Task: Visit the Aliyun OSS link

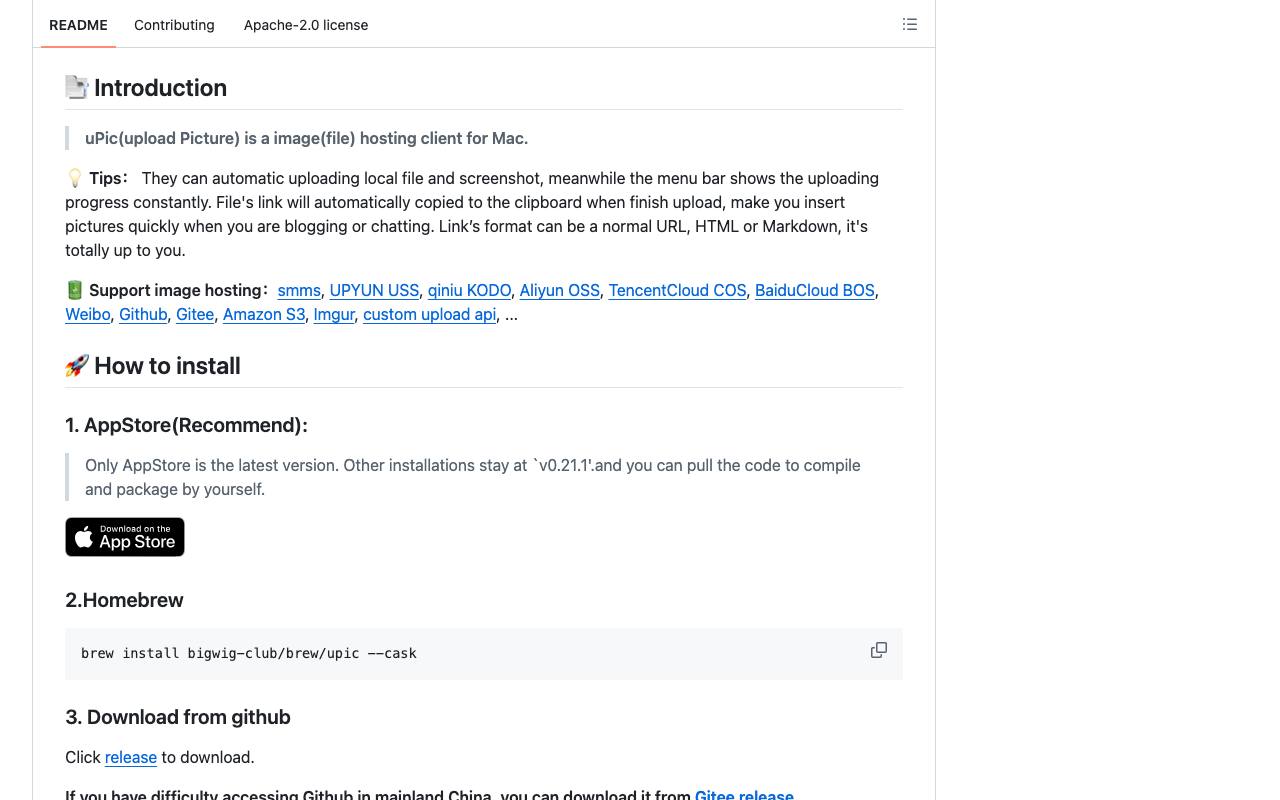Action: 560,290
